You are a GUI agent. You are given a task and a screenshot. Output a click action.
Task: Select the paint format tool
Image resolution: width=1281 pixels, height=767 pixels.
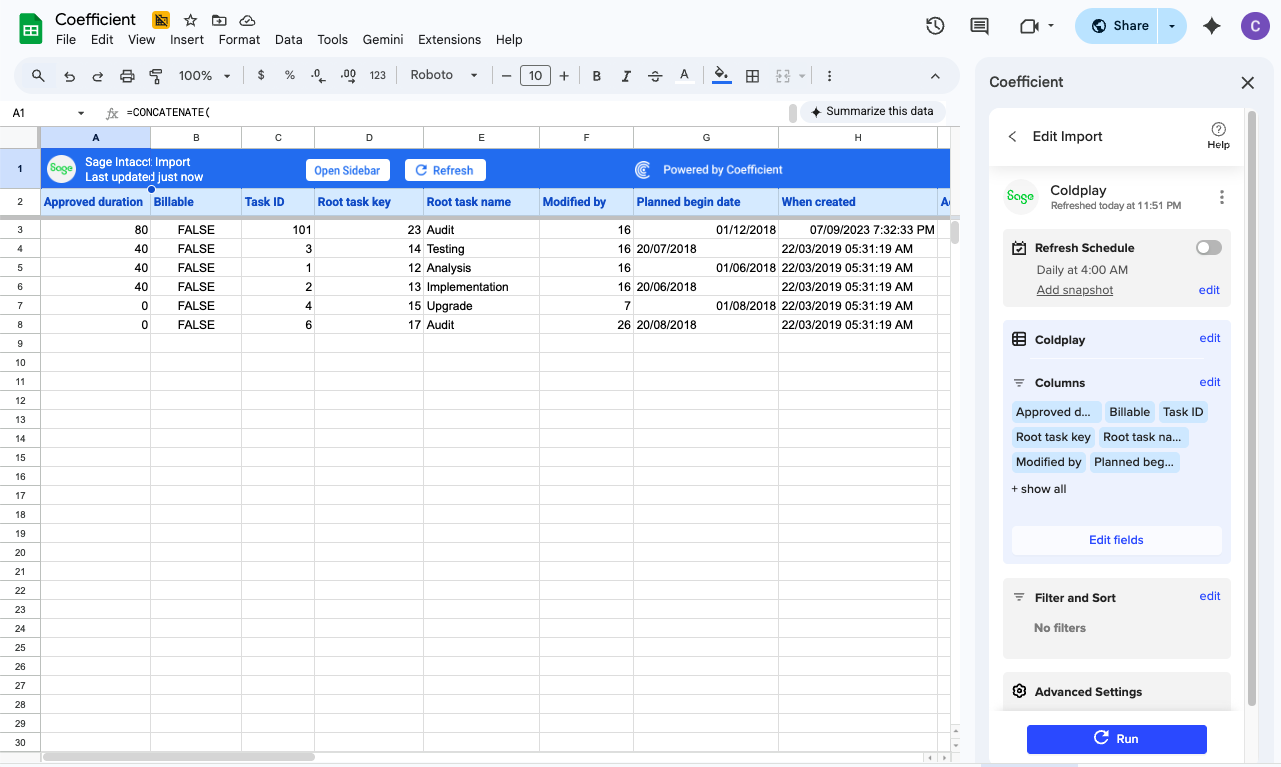pyautogui.click(x=156, y=76)
